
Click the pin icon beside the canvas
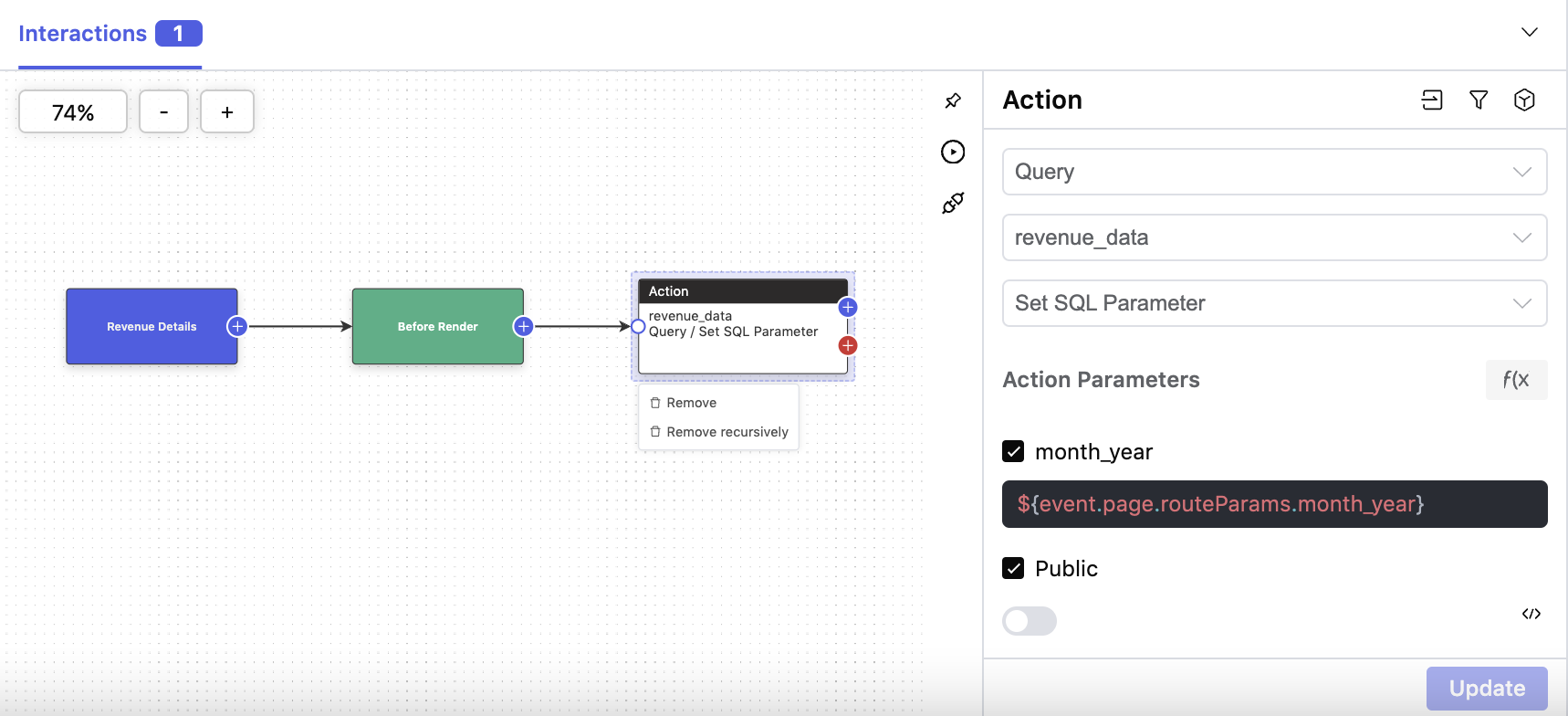[x=953, y=100]
